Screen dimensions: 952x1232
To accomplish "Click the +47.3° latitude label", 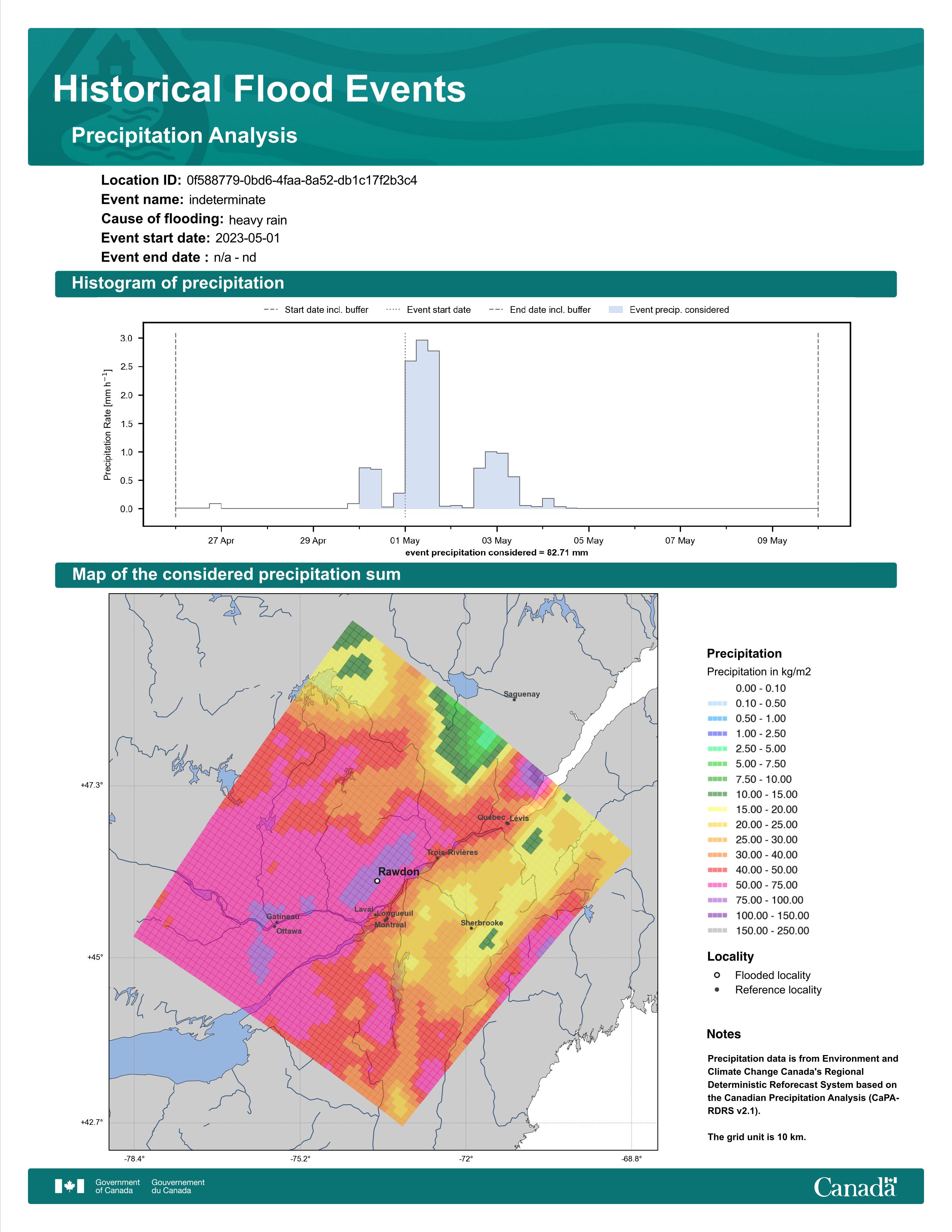I will point(92,785).
